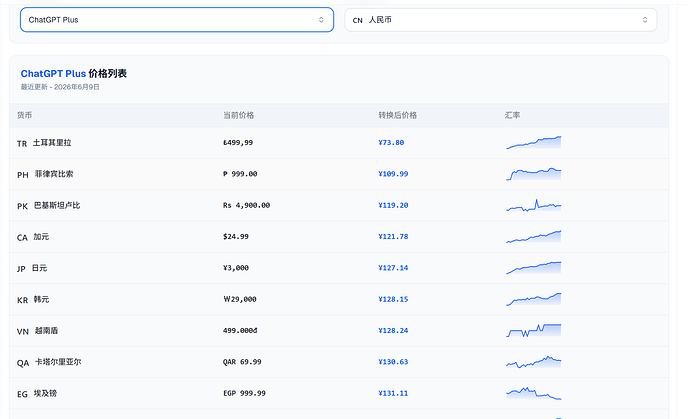Viewport: 690px width, 419px height.
Task: Click the Turkish lira exchange rate chart
Action: click(x=534, y=143)
